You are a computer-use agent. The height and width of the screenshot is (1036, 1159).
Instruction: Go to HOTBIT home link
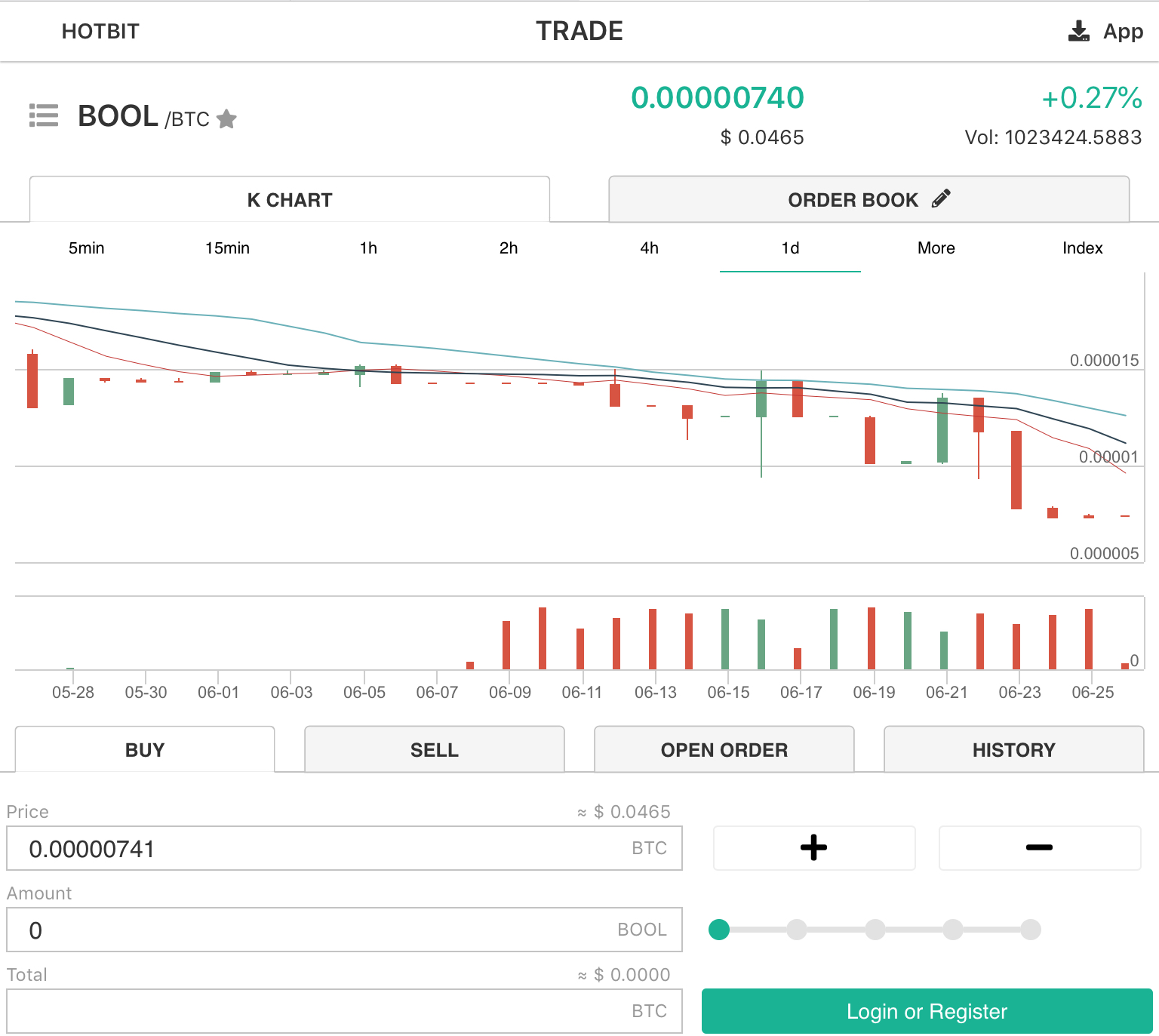100,32
